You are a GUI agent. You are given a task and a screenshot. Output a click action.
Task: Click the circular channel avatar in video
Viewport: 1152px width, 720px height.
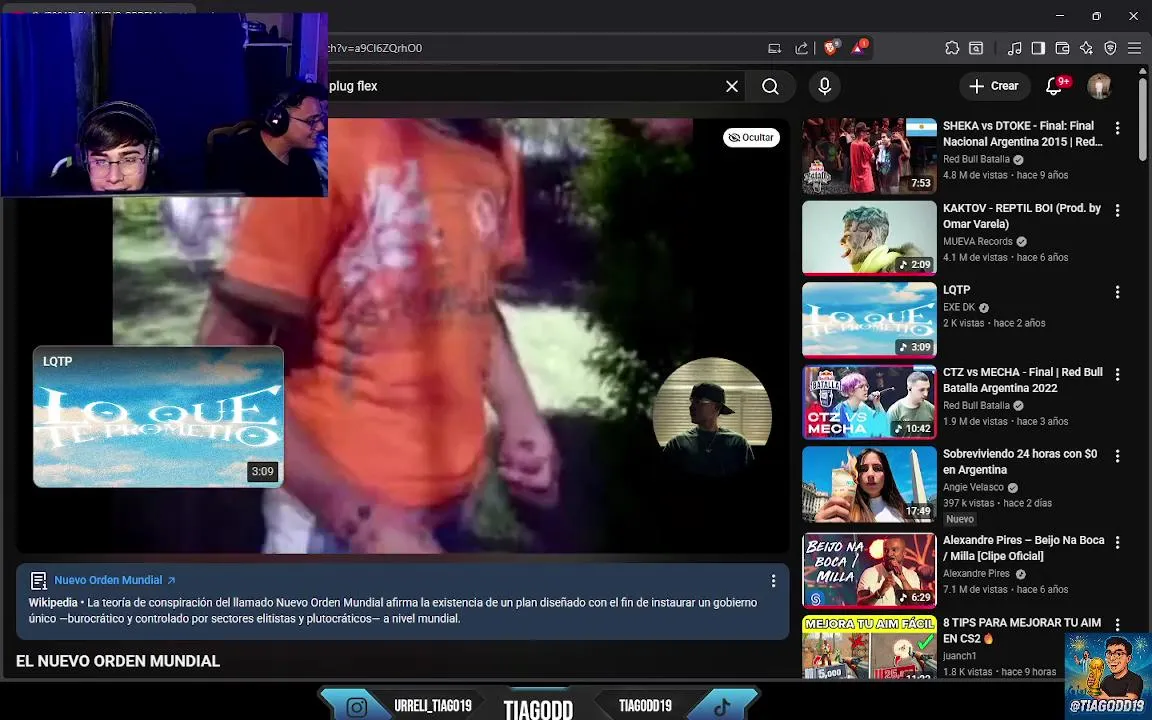coord(712,417)
